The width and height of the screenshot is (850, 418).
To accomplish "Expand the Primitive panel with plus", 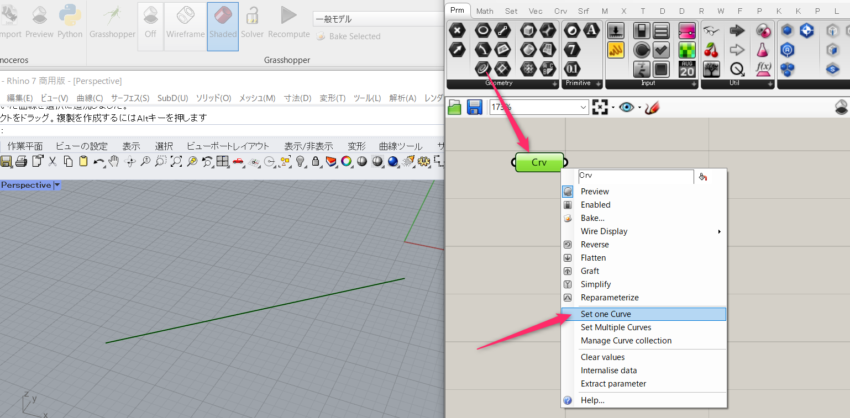I will [x=597, y=85].
